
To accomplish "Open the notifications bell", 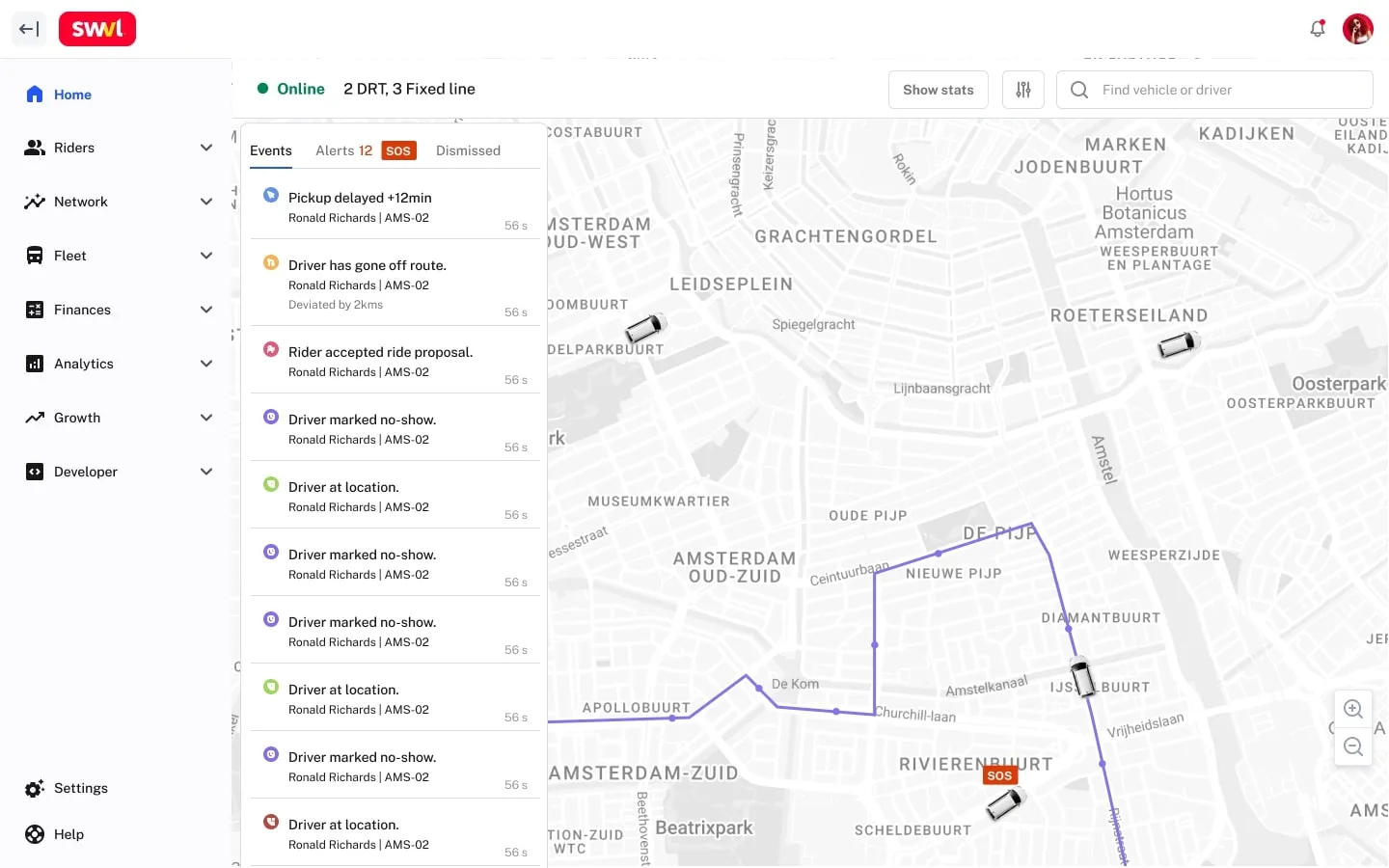I will pyautogui.click(x=1318, y=29).
